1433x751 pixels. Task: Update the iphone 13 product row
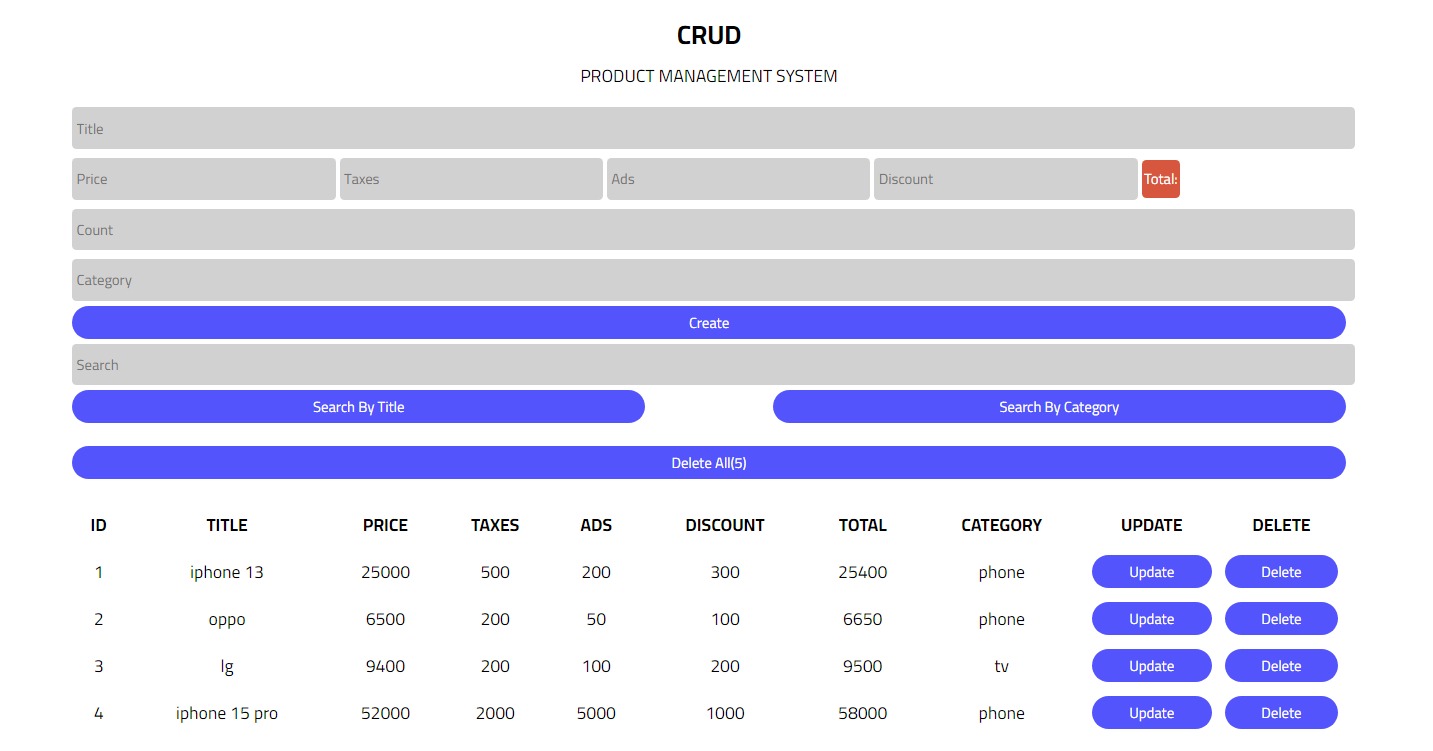(1151, 572)
